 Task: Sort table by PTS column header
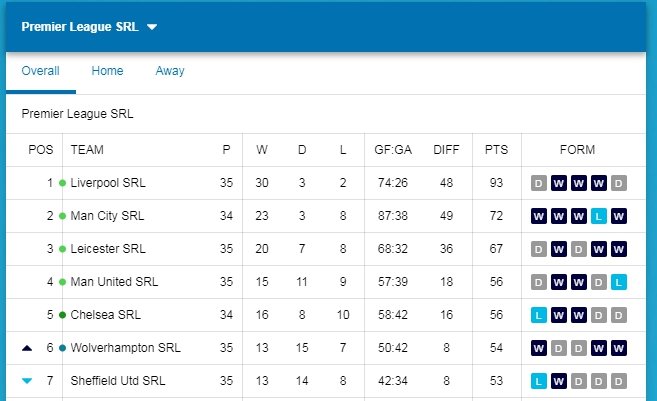tap(496, 150)
